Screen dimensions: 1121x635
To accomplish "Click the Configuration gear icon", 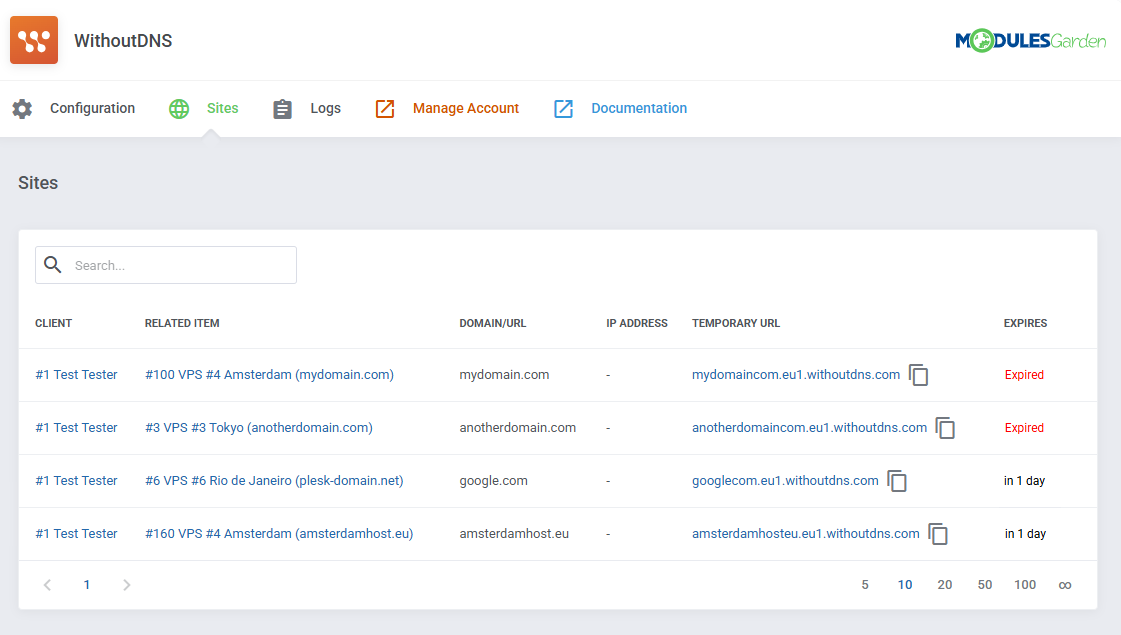I will coord(22,109).
